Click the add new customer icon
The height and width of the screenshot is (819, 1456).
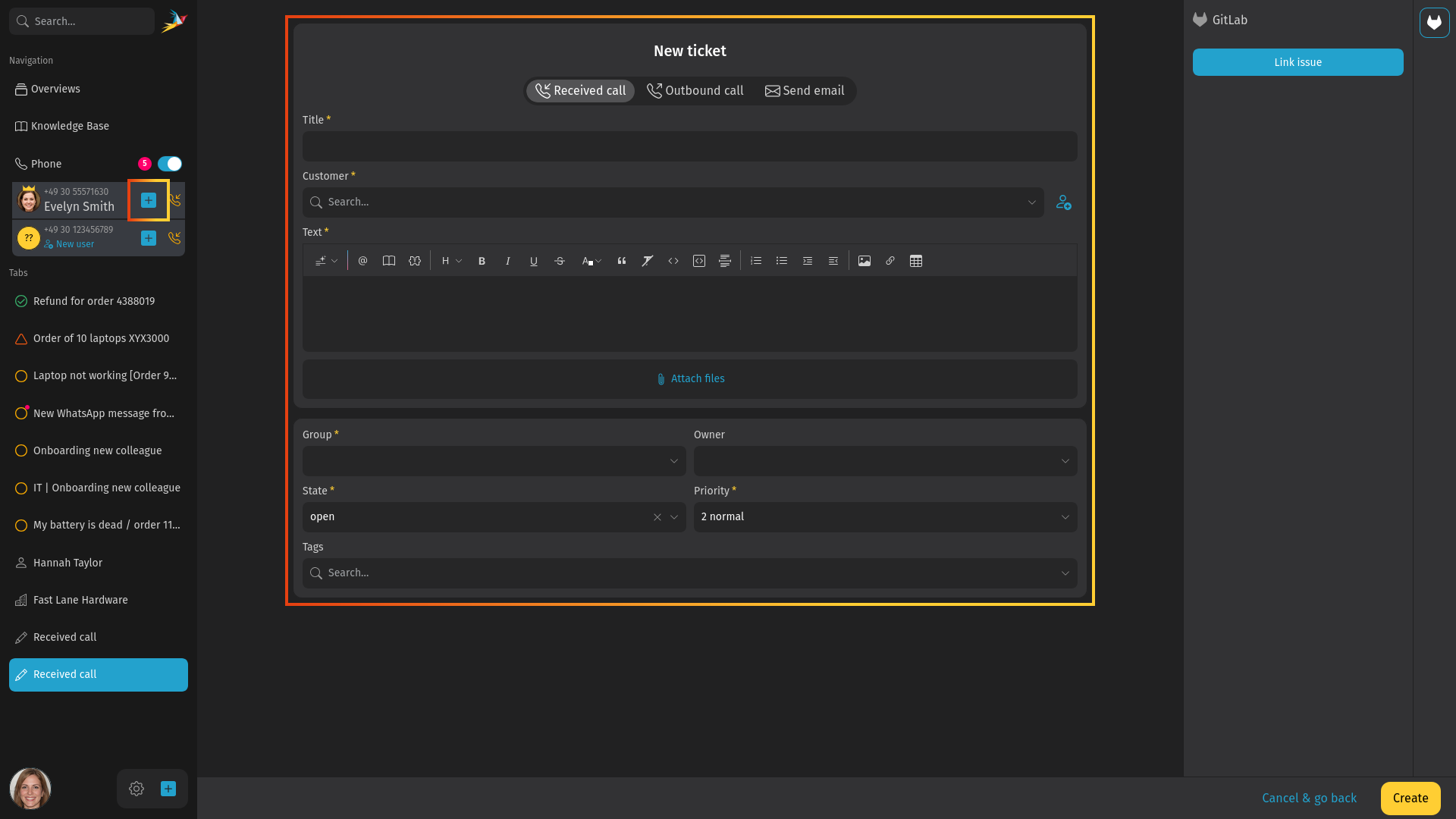pyautogui.click(x=1063, y=202)
